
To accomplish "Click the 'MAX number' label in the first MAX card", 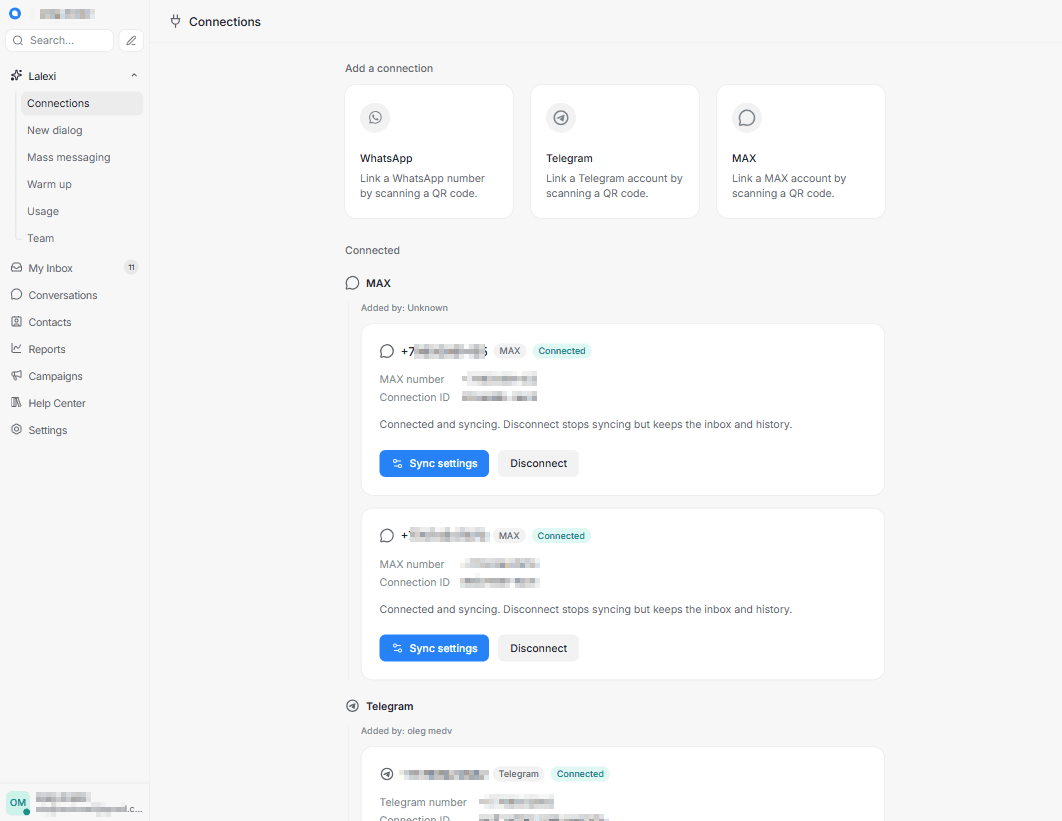I will (412, 379).
